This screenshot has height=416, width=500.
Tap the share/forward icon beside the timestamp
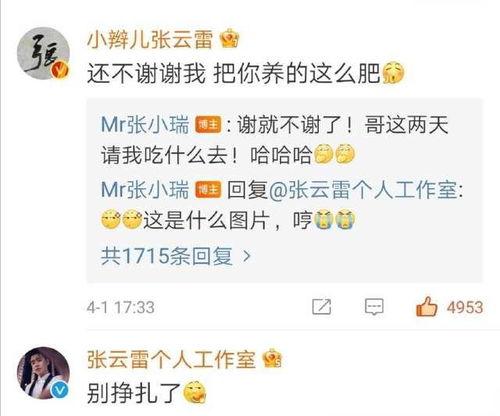(x=322, y=307)
